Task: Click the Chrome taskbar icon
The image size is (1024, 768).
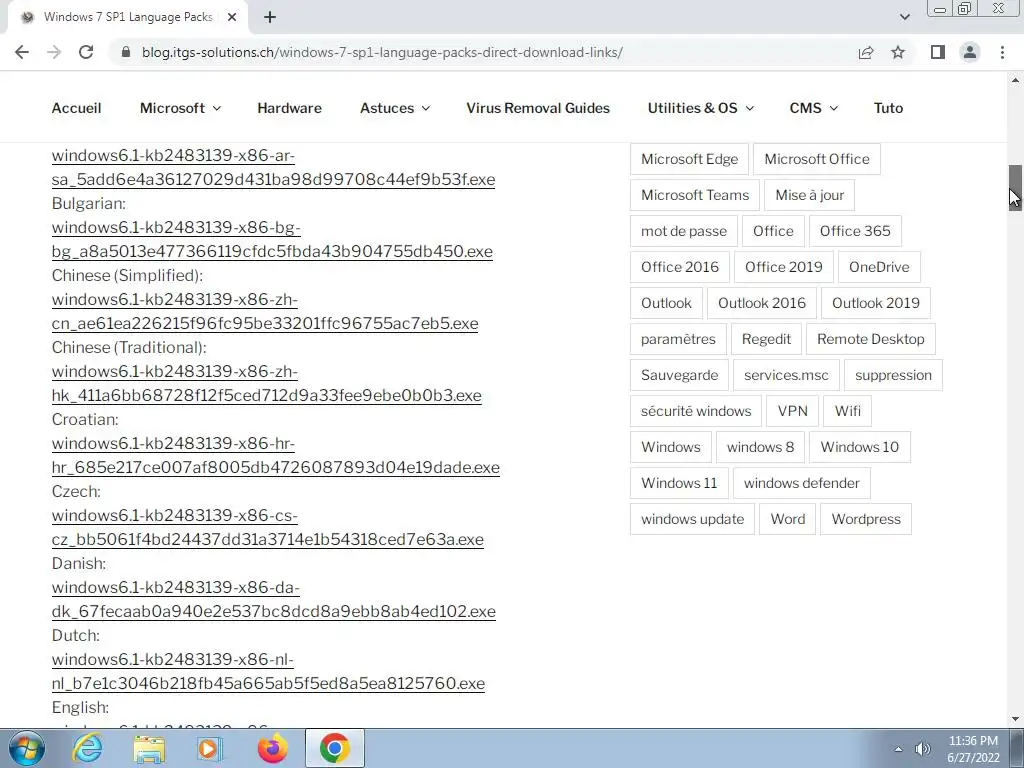Action: (x=334, y=748)
